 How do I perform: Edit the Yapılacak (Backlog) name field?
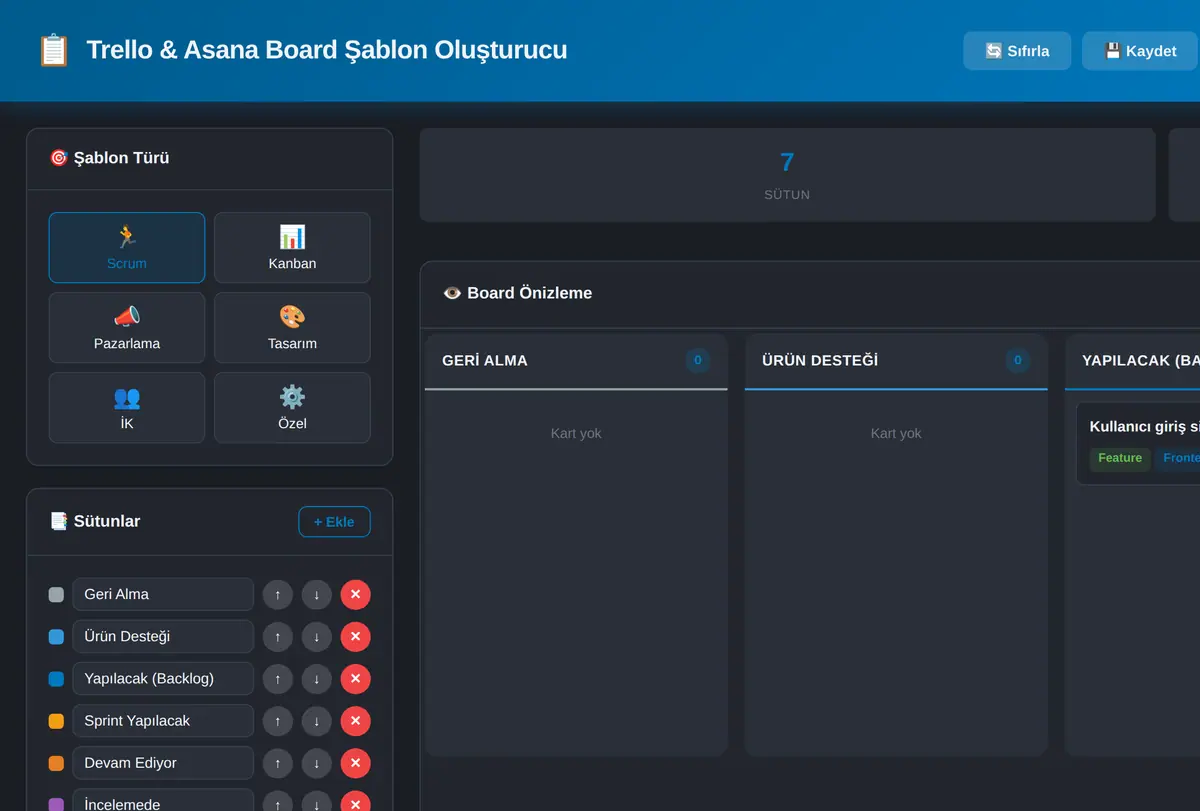click(x=163, y=678)
